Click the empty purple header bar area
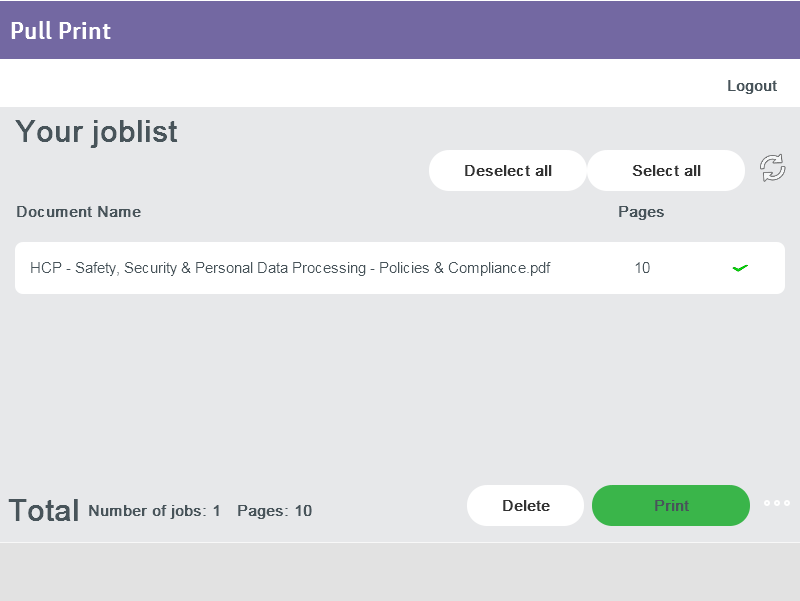Screen dimensions: 800x601 (450, 31)
